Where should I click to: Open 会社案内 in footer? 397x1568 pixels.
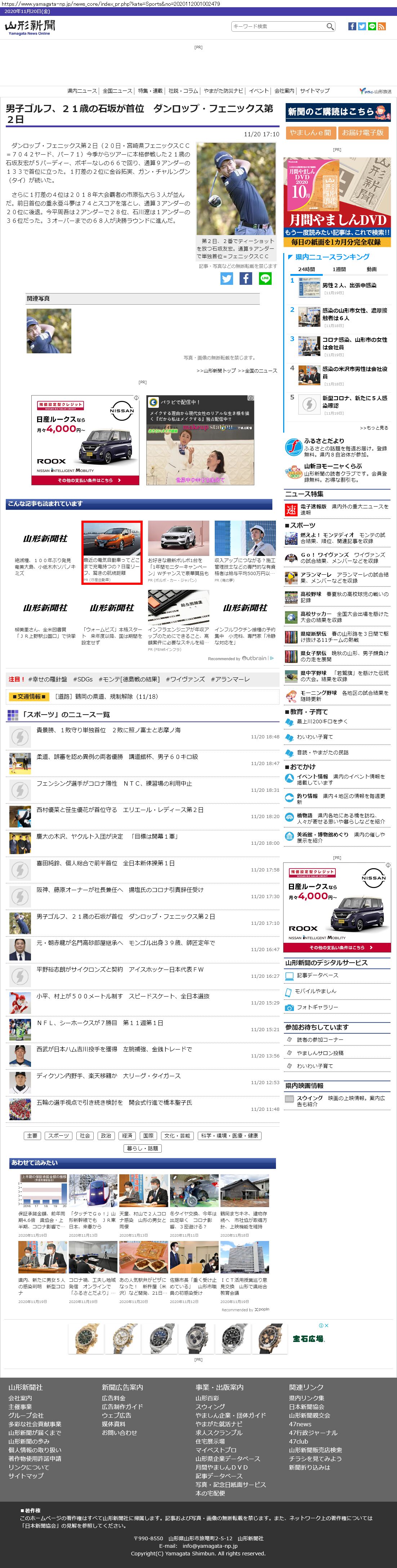20,1398
